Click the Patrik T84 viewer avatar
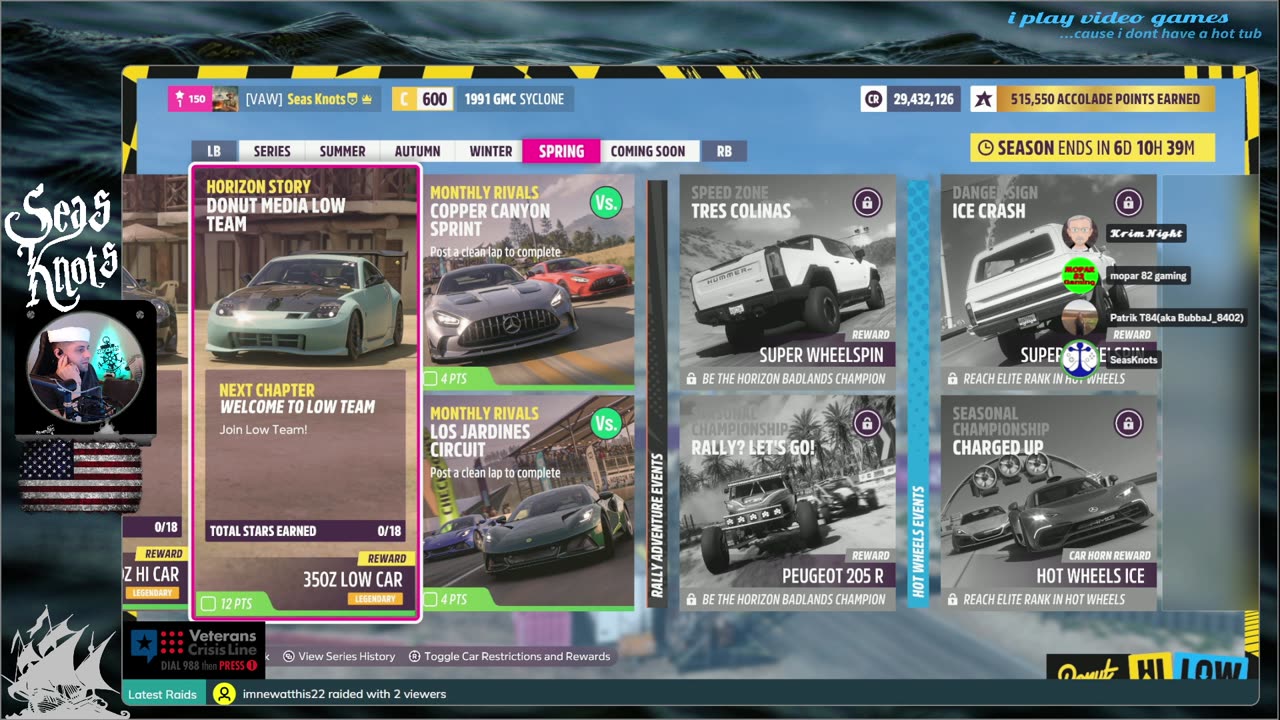The height and width of the screenshot is (720, 1280). tap(1080, 318)
